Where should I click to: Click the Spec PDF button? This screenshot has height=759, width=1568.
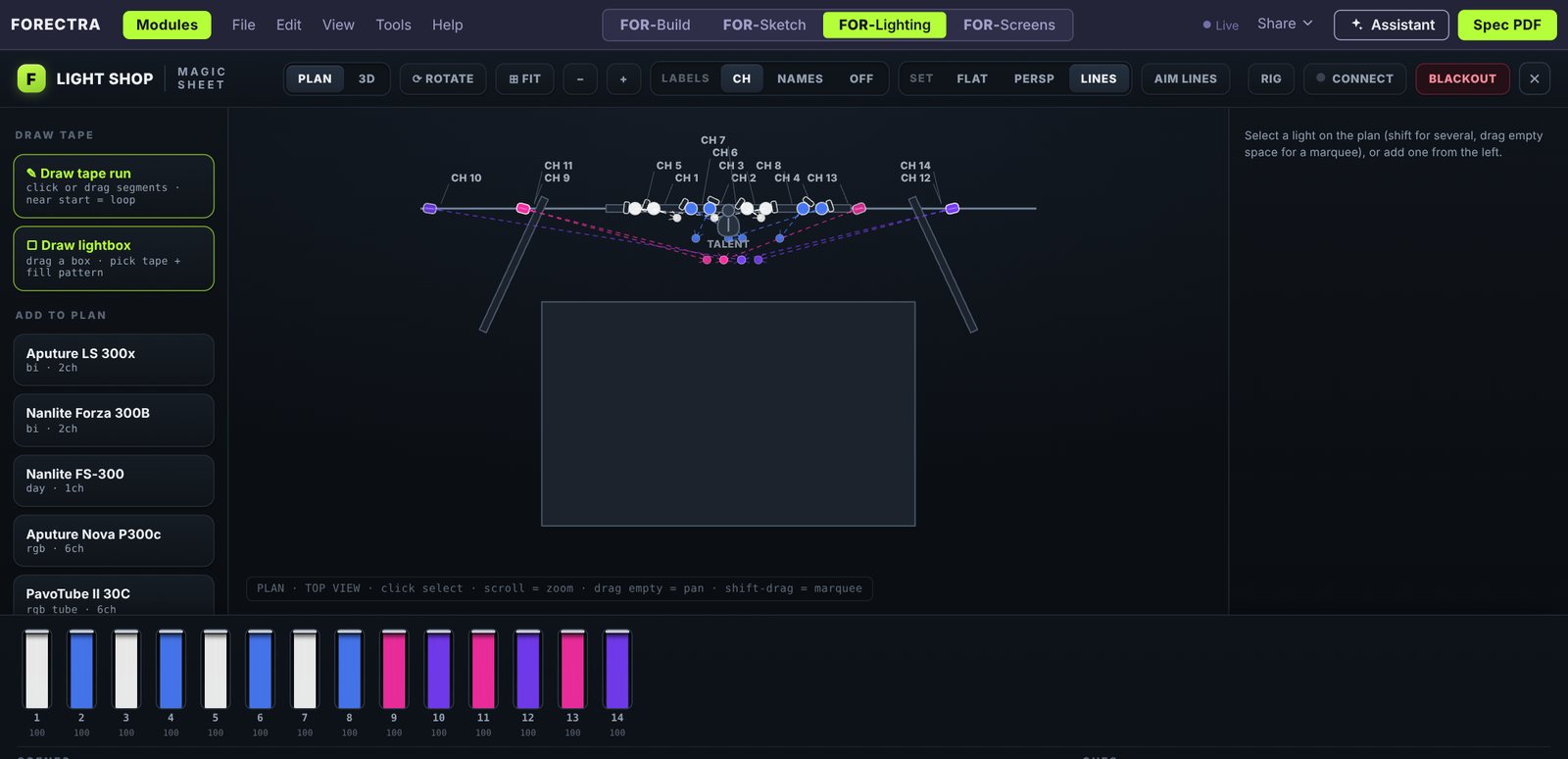(x=1507, y=25)
